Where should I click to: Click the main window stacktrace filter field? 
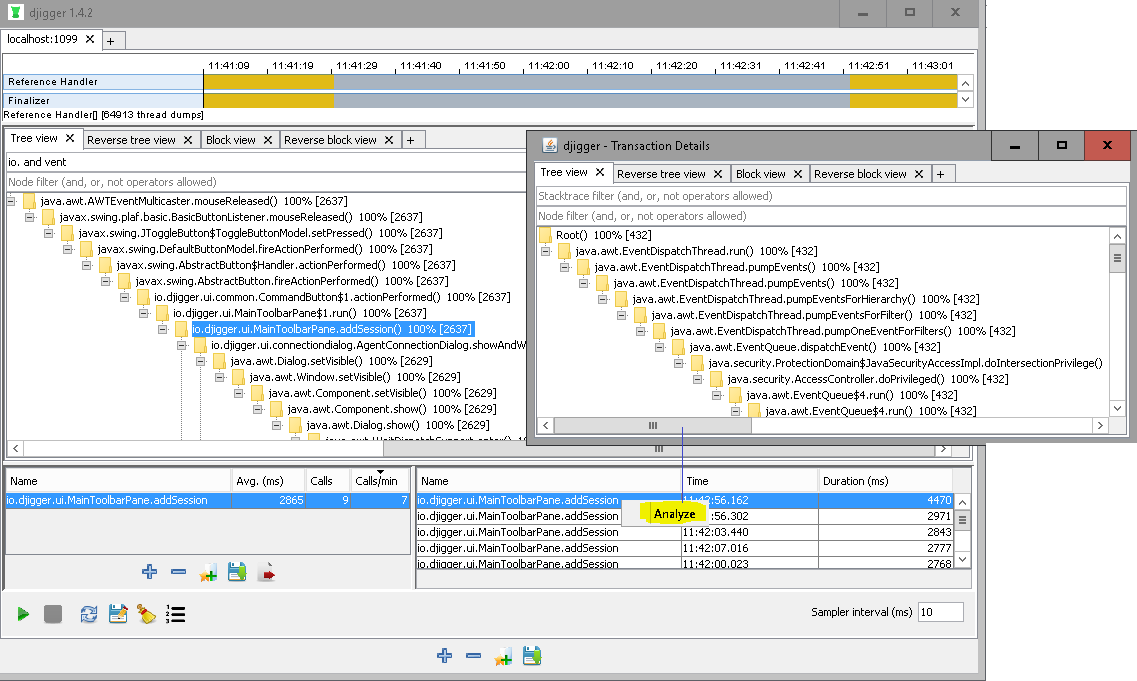[265, 162]
